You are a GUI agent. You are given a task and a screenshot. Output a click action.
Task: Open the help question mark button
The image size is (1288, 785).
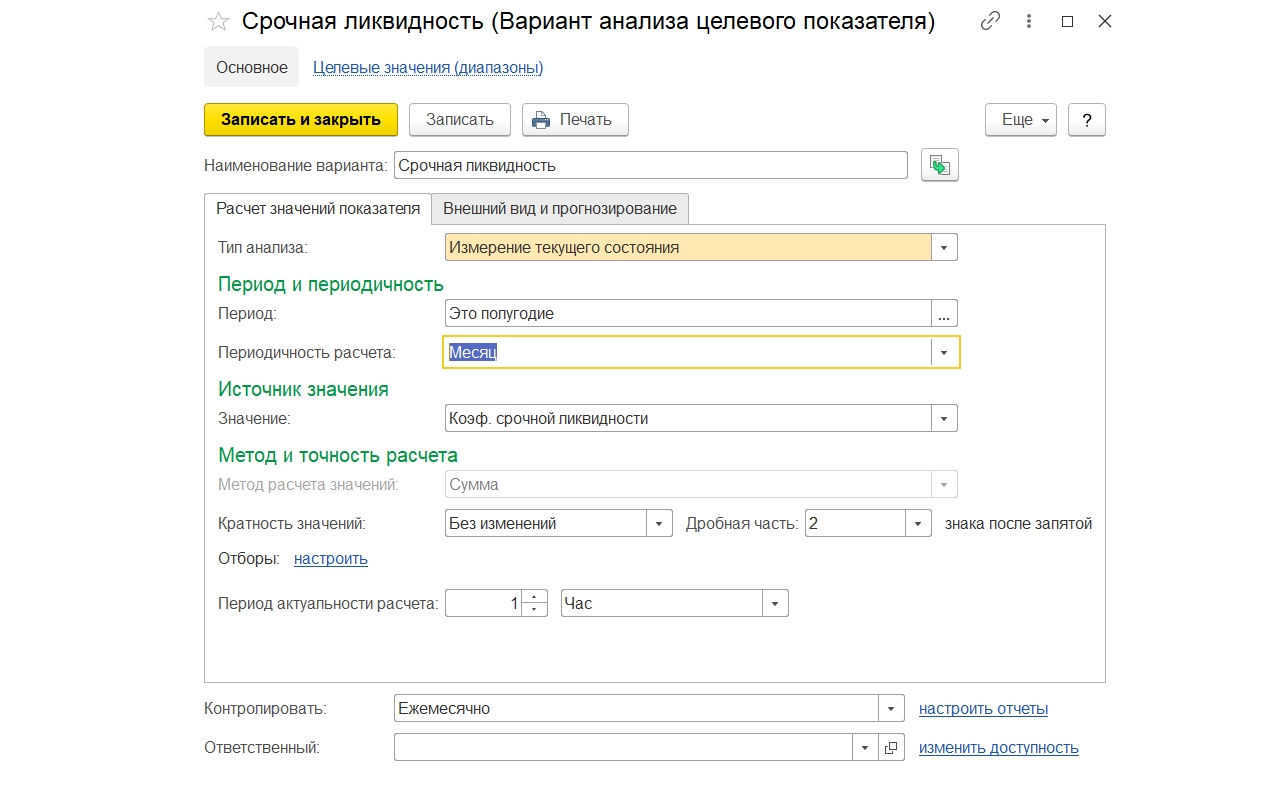tap(1086, 120)
